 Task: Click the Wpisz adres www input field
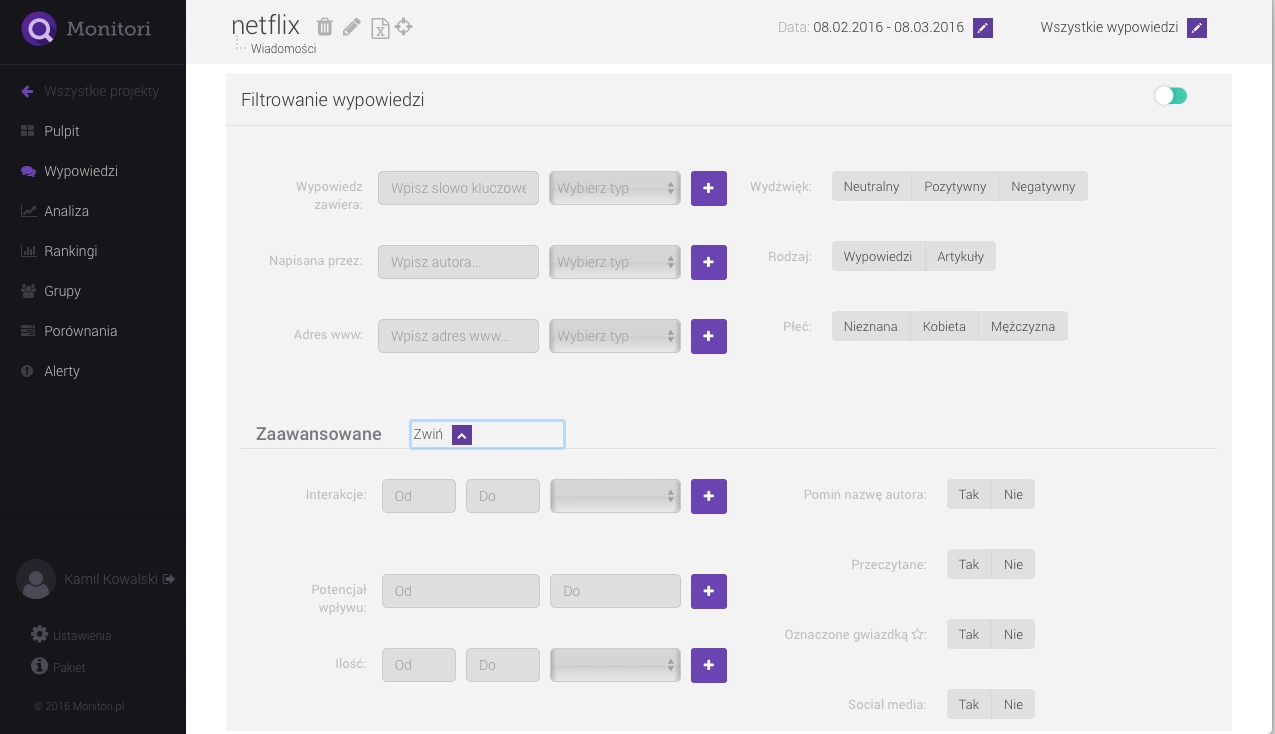[458, 336]
